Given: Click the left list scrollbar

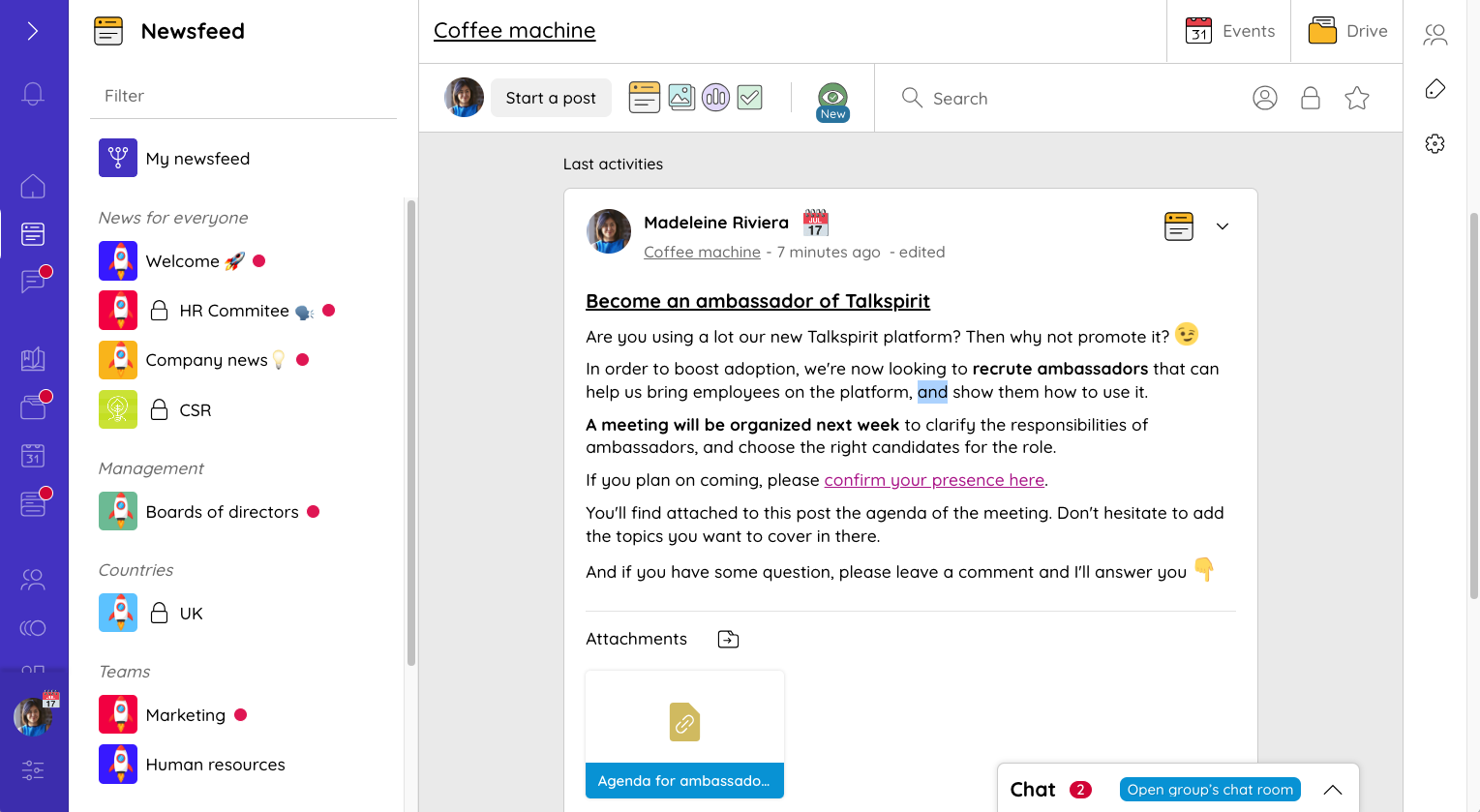Looking at the screenshot, I should [411, 434].
